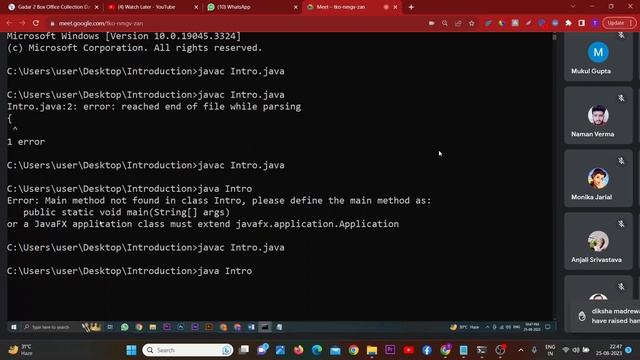Open the zoom magnifier in address bar
Image resolution: width=640 pixels, height=360 pixels.
[x=445, y=23]
